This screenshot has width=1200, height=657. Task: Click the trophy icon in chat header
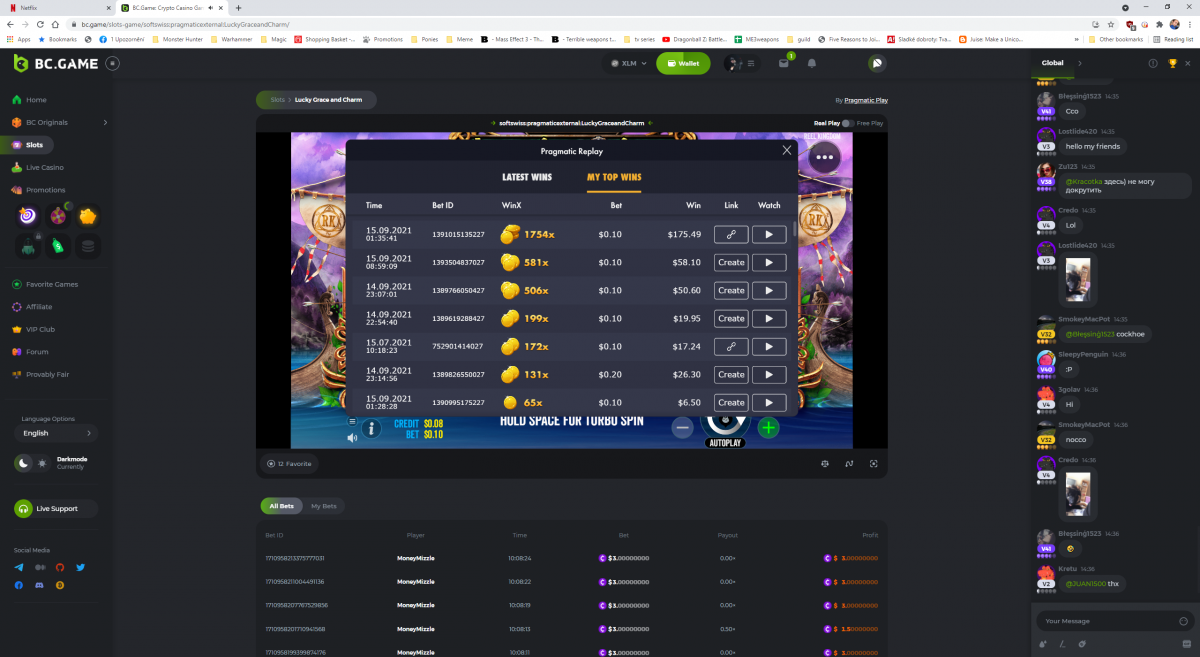coord(1172,63)
